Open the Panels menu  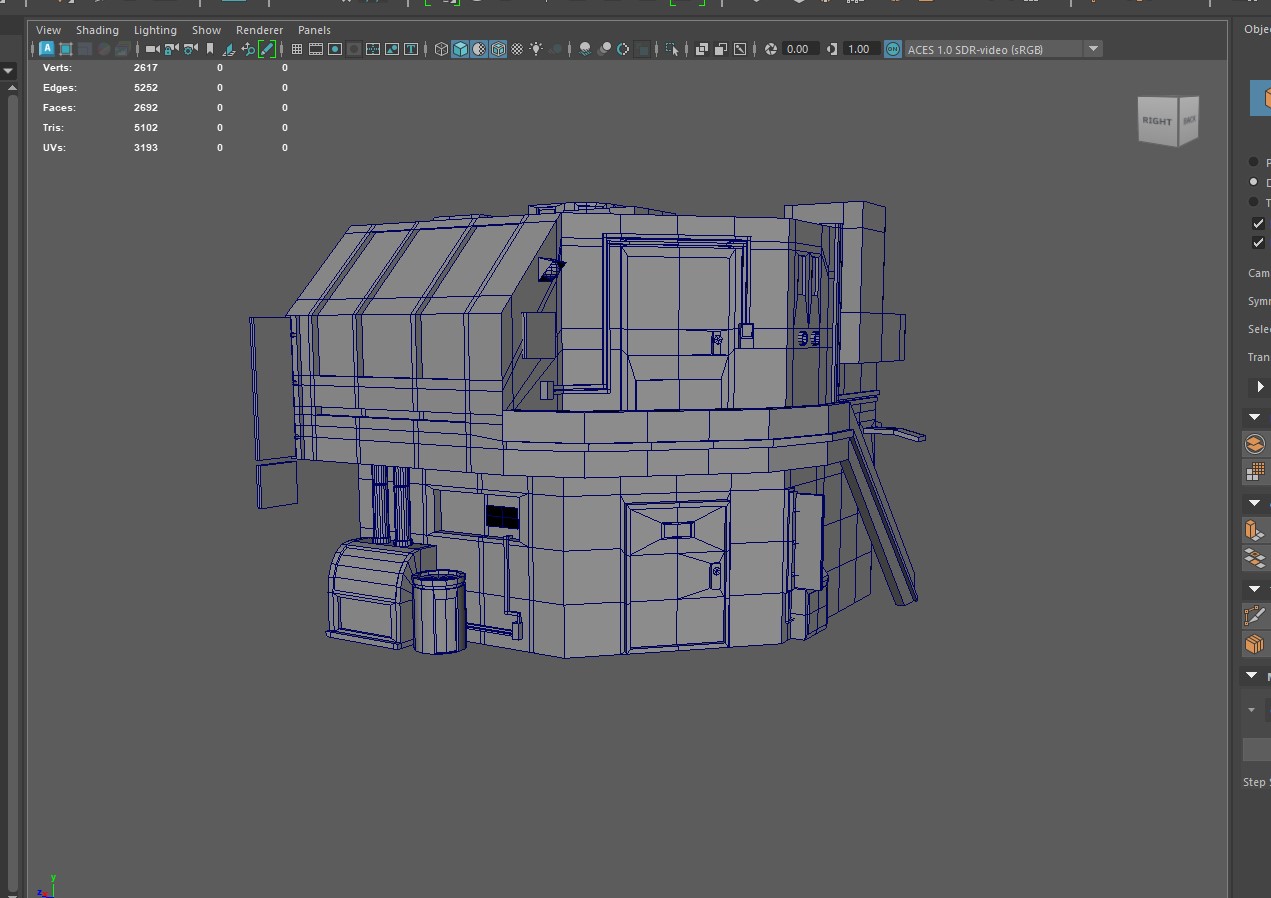(314, 30)
